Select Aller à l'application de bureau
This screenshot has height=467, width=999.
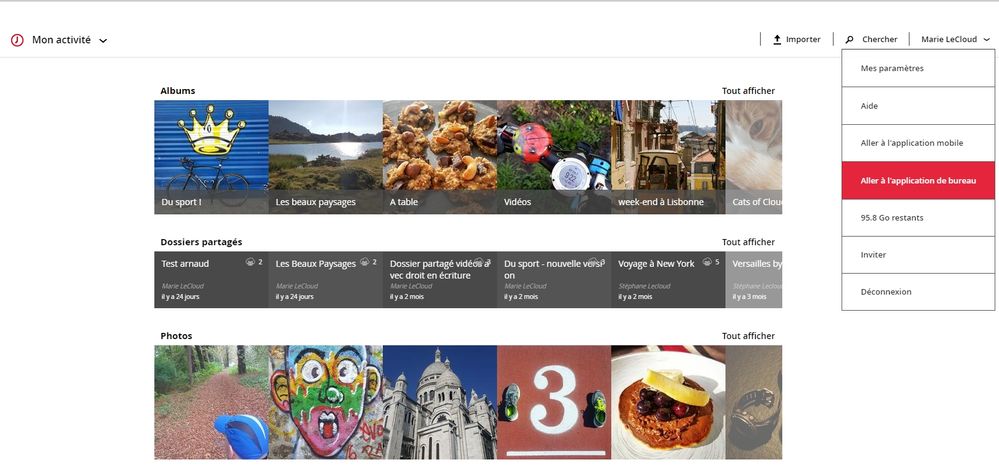pyautogui.click(x=918, y=180)
